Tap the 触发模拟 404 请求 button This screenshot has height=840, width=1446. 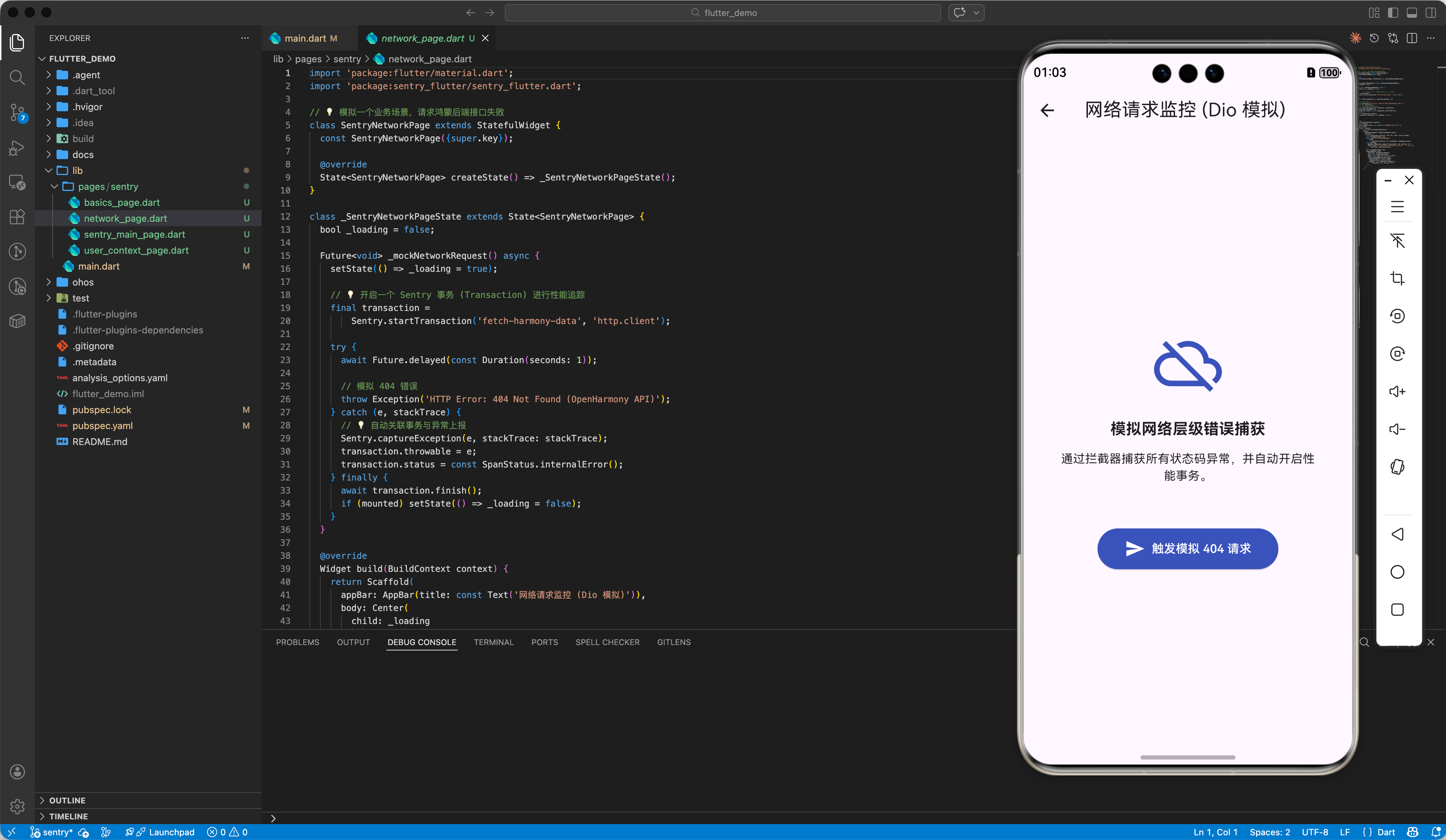[x=1187, y=549]
